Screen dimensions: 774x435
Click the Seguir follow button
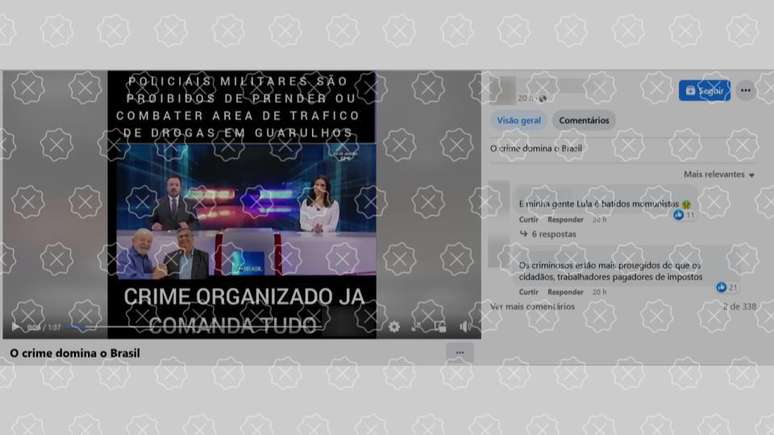click(704, 91)
